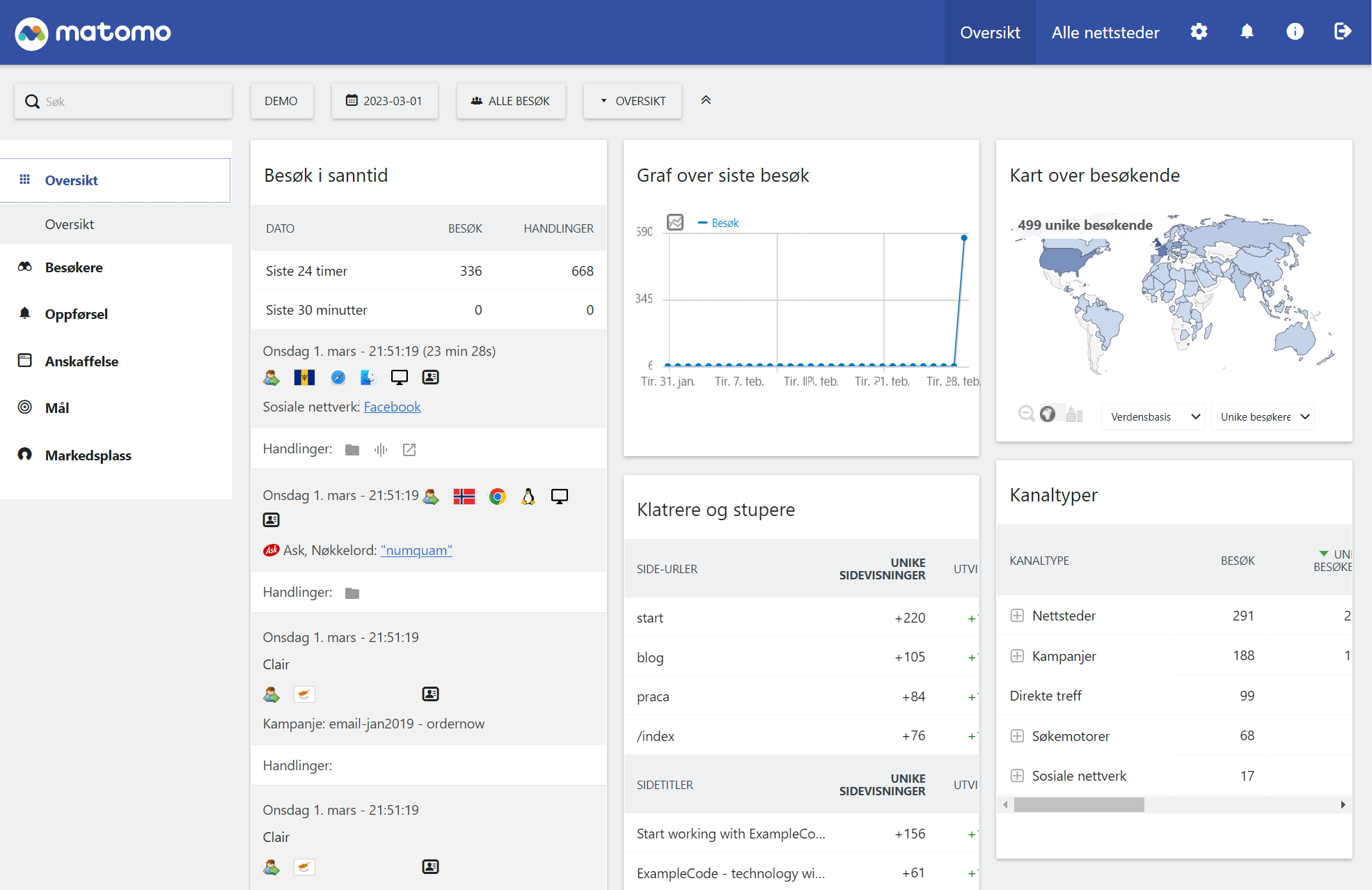The image size is (1372, 890).
Task: Open the OVERSIKT dashboard selector
Action: 633,101
